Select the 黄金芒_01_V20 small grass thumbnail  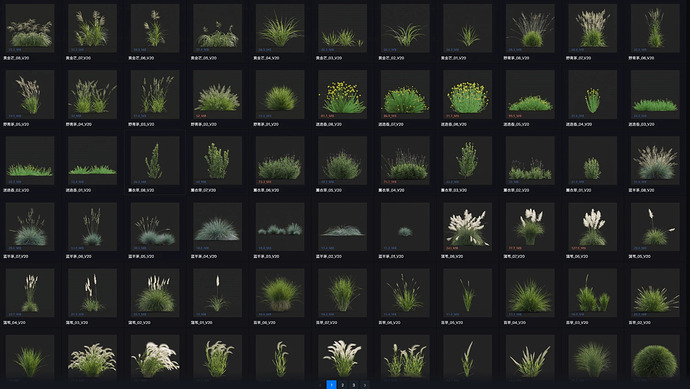[x=467, y=28]
